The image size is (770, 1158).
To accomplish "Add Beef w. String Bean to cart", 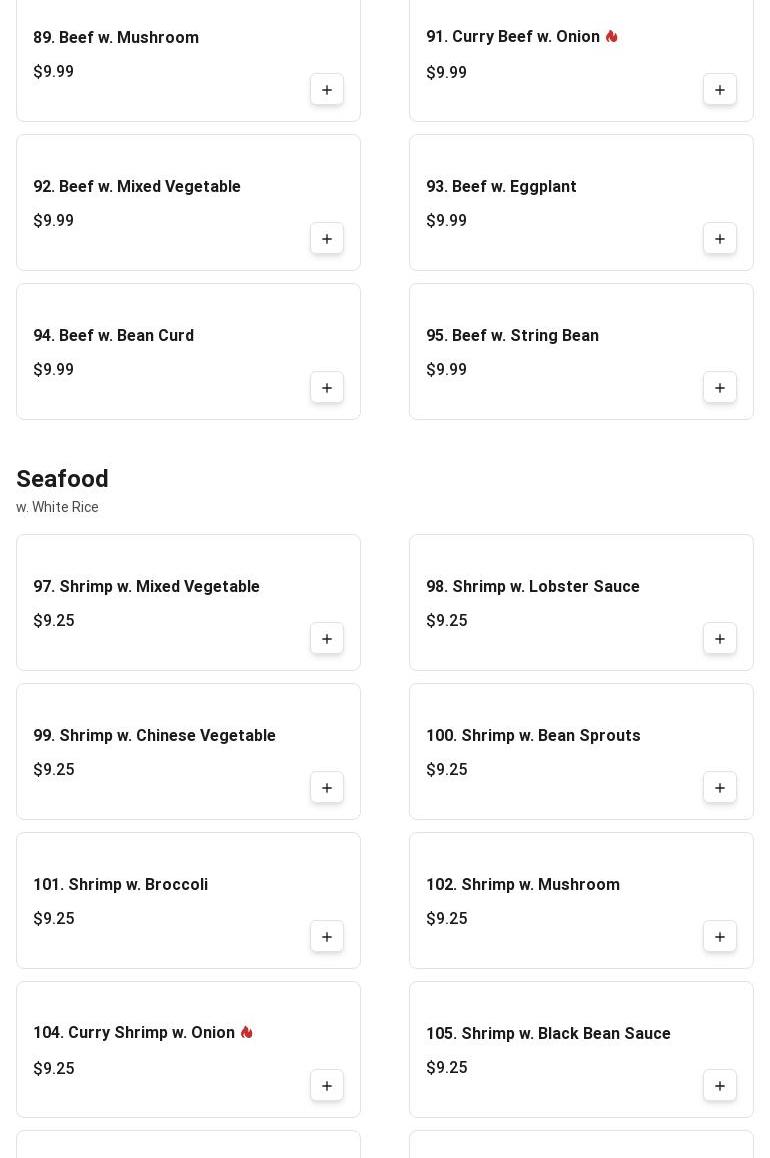I will pyautogui.click(x=720, y=388).
